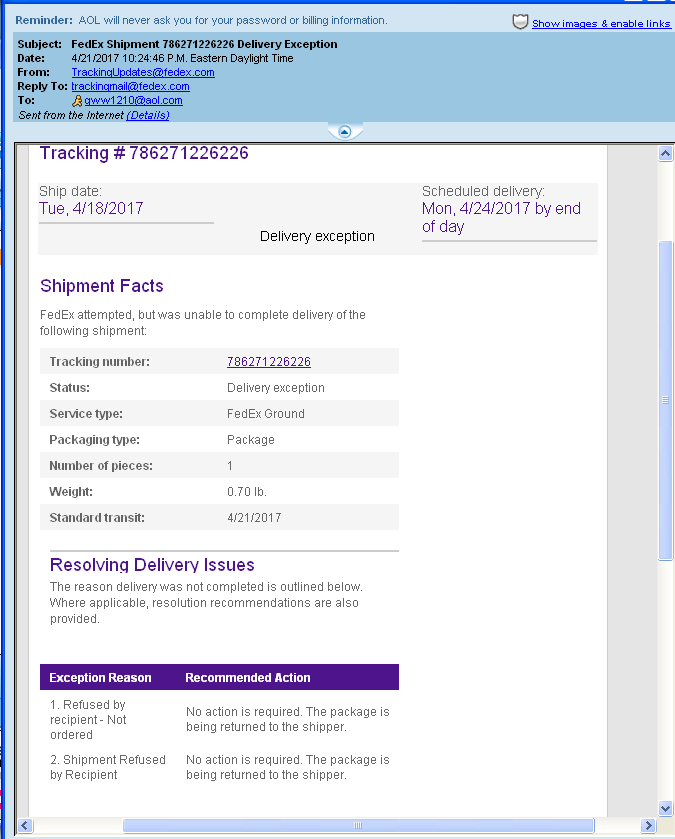
Task: Click the Recommended Action column header
Action: tap(248, 677)
